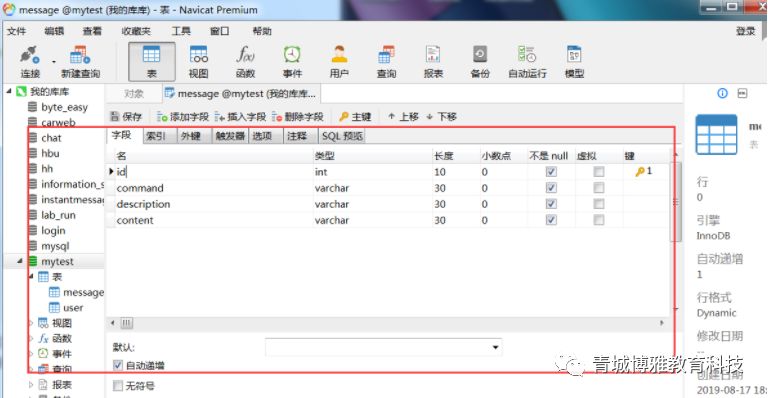Click the key icon in the id row

point(640,171)
